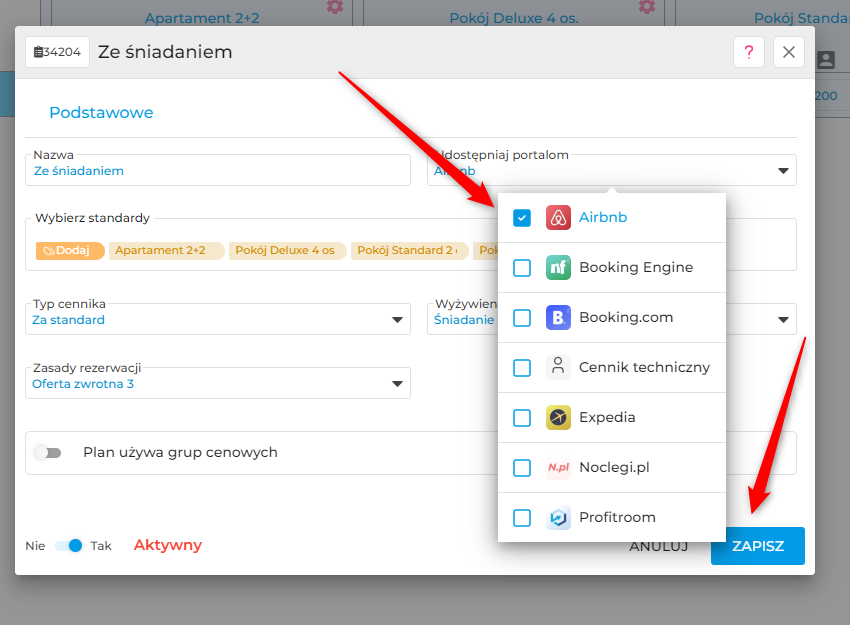This screenshot has width=850, height=625.
Task: Click the Pokój Deluxe 4 os. column header
Action: pos(514,18)
